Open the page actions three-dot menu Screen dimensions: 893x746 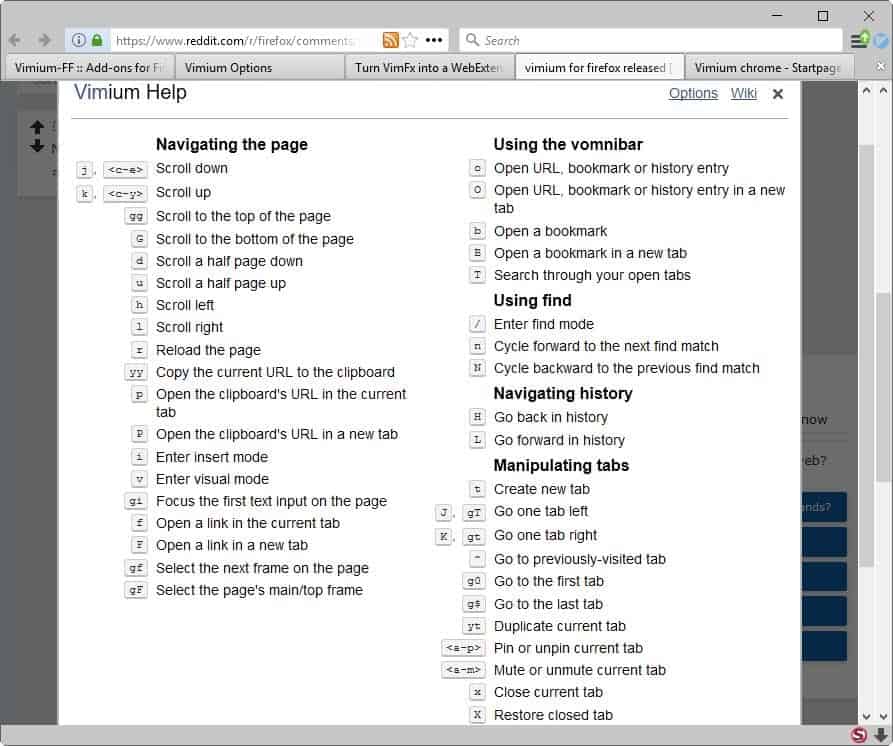[434, 40]
